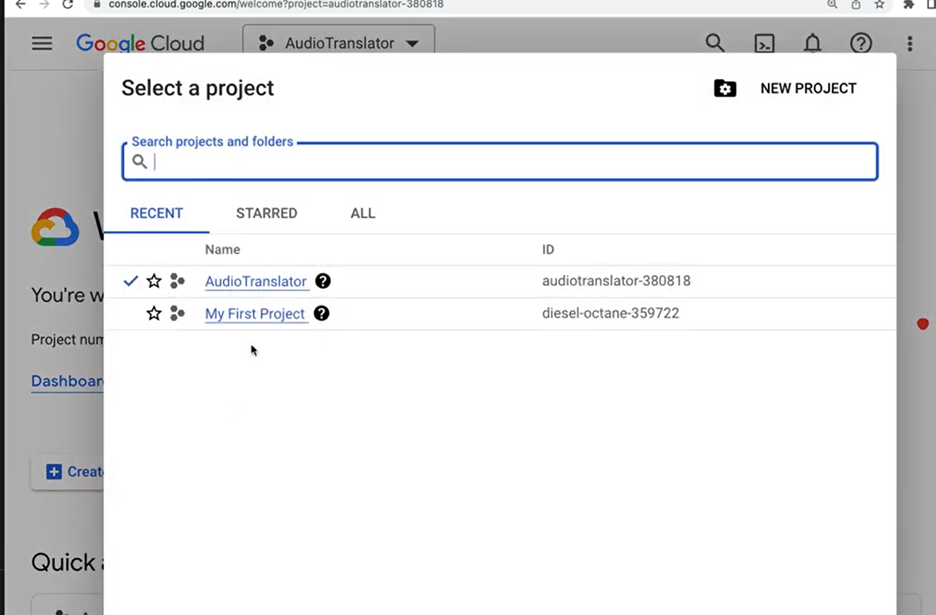Open the hamburger navigation menu

(42, 44)
